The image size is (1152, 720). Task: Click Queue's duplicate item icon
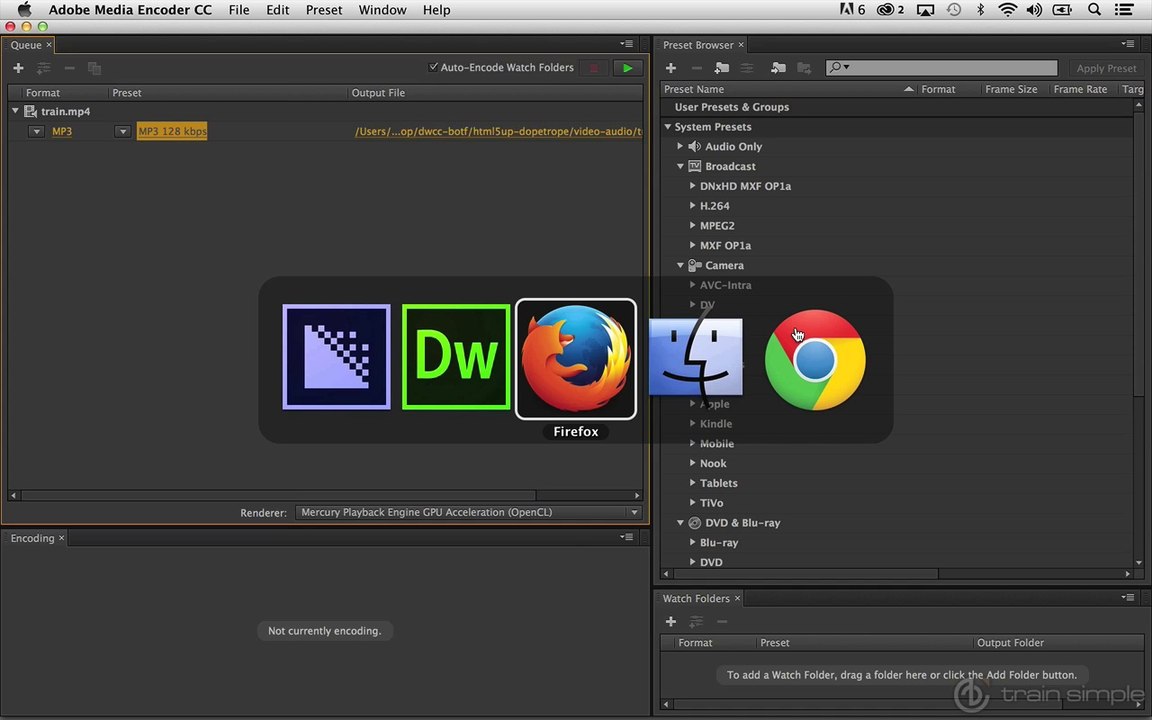95,68
